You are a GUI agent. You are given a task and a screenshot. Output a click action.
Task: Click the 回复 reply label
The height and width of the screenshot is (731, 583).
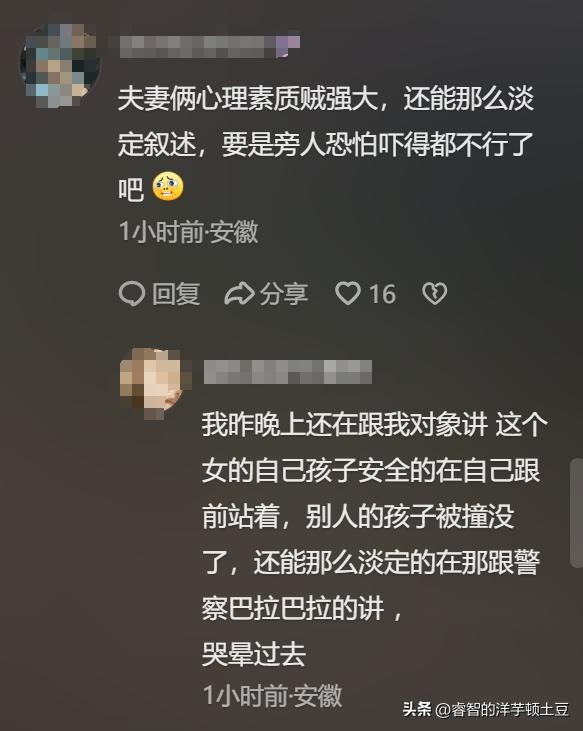pyautogui.click(x=176, y=294)
